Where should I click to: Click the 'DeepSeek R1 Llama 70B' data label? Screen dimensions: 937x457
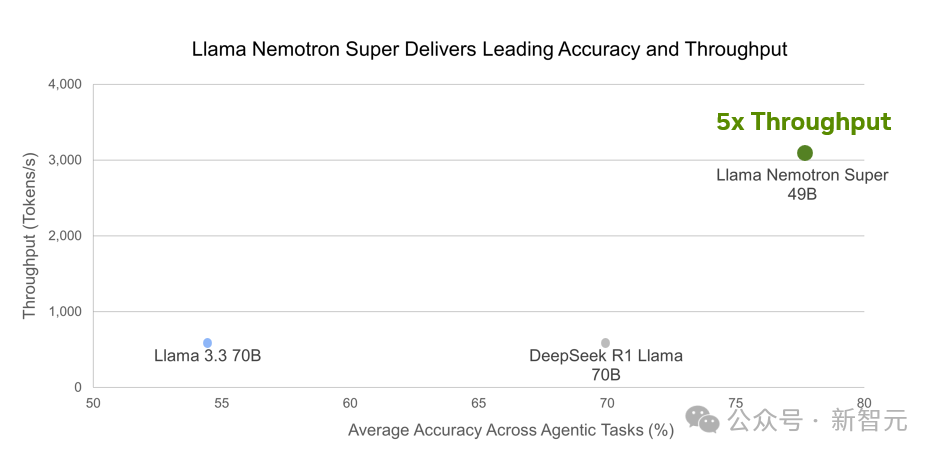[606, 366]
